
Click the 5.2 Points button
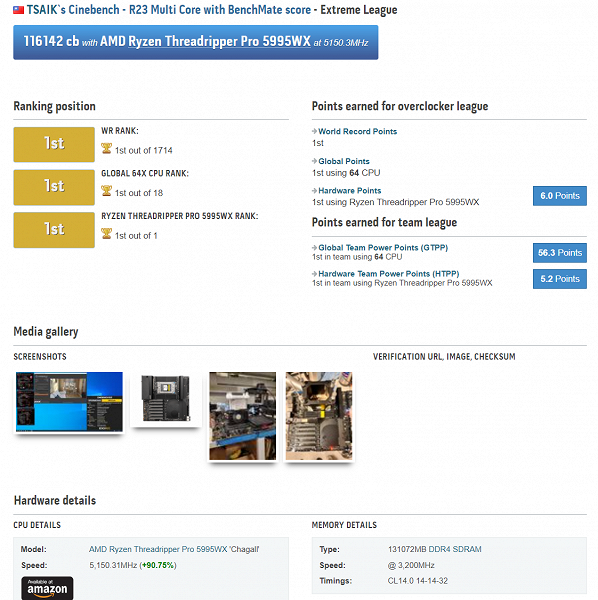click(x=559, y=279)
